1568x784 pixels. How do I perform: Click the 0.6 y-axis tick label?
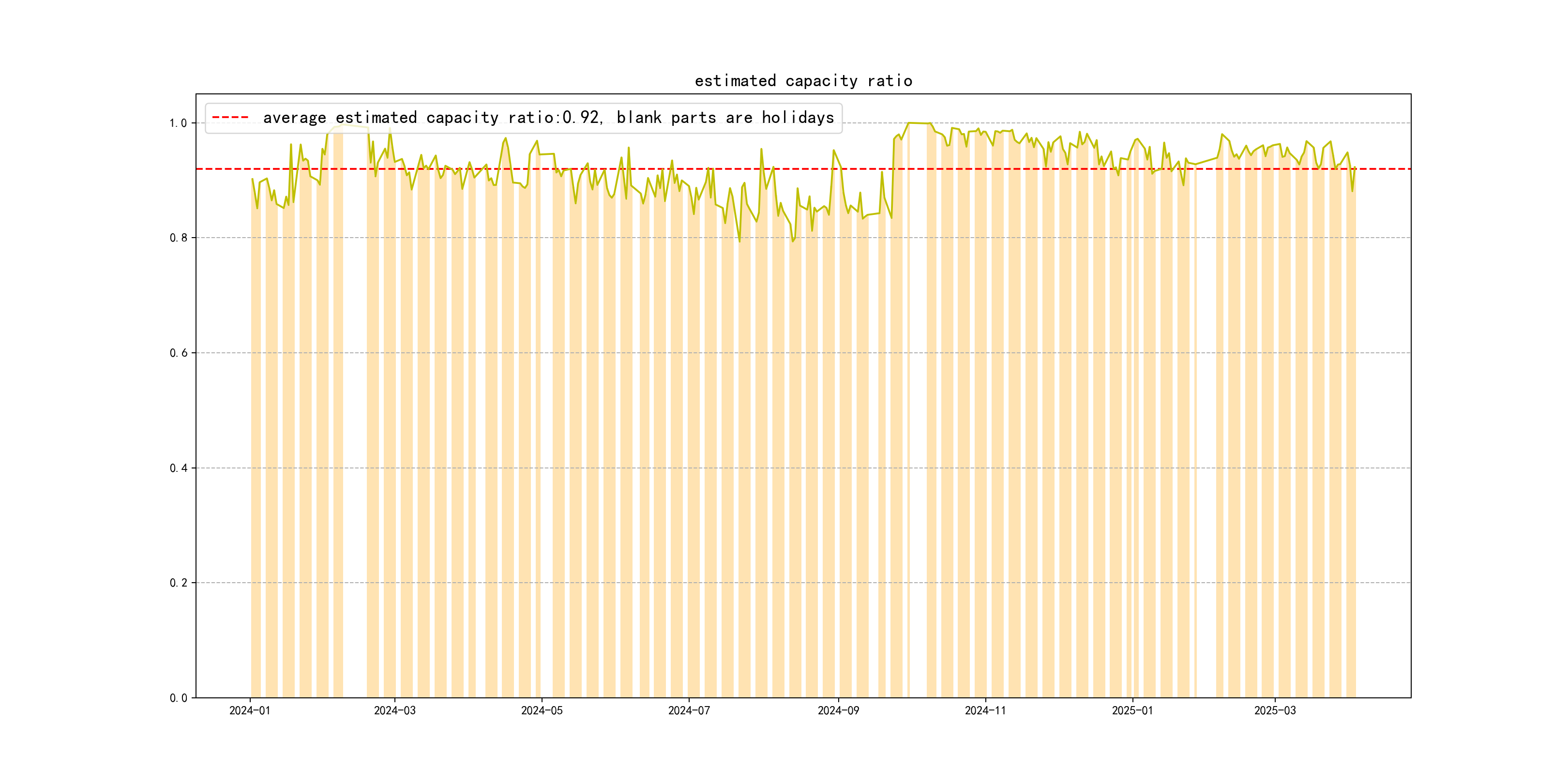pyautogui.click(x=178, y=353)
